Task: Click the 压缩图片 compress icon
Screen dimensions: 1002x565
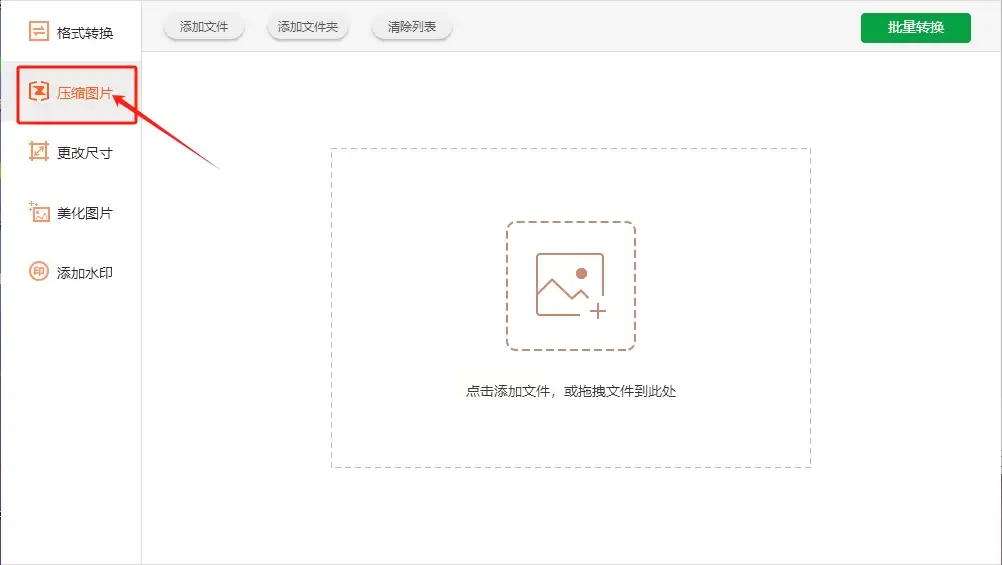Action: click(38, 92)
